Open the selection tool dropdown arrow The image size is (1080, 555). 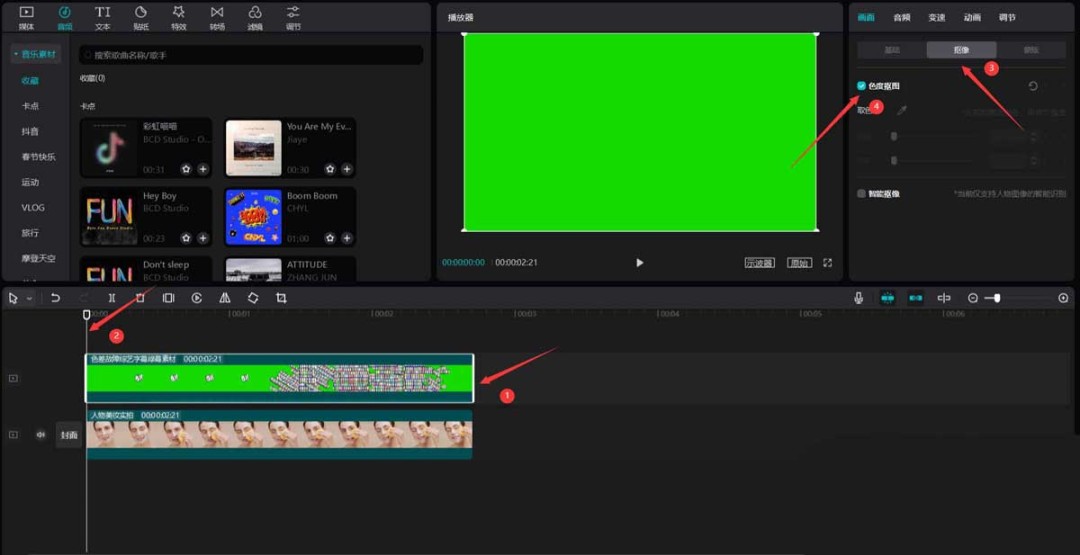point(30,299)
